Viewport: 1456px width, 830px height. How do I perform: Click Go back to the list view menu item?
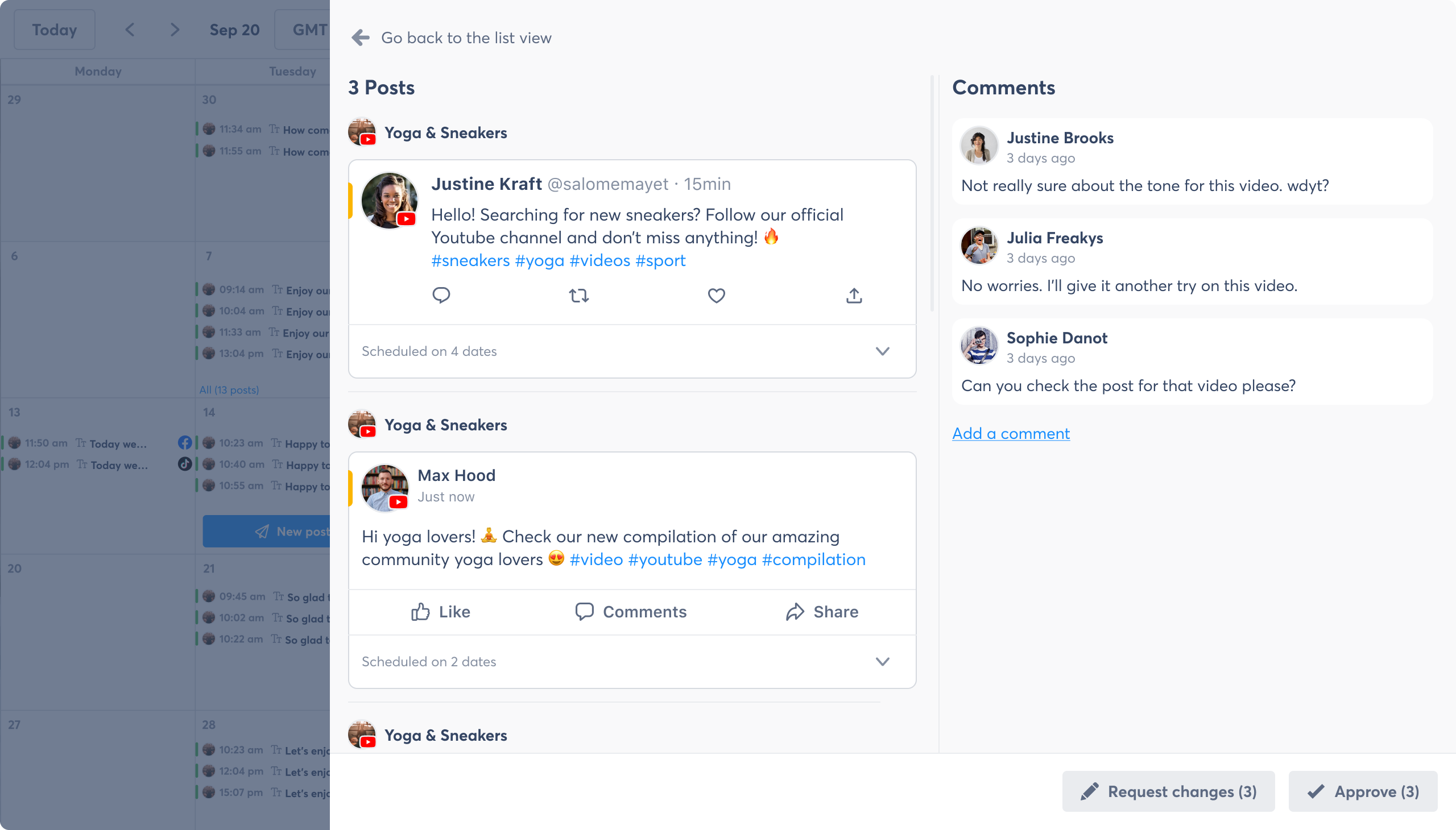(x=466, y=37)
